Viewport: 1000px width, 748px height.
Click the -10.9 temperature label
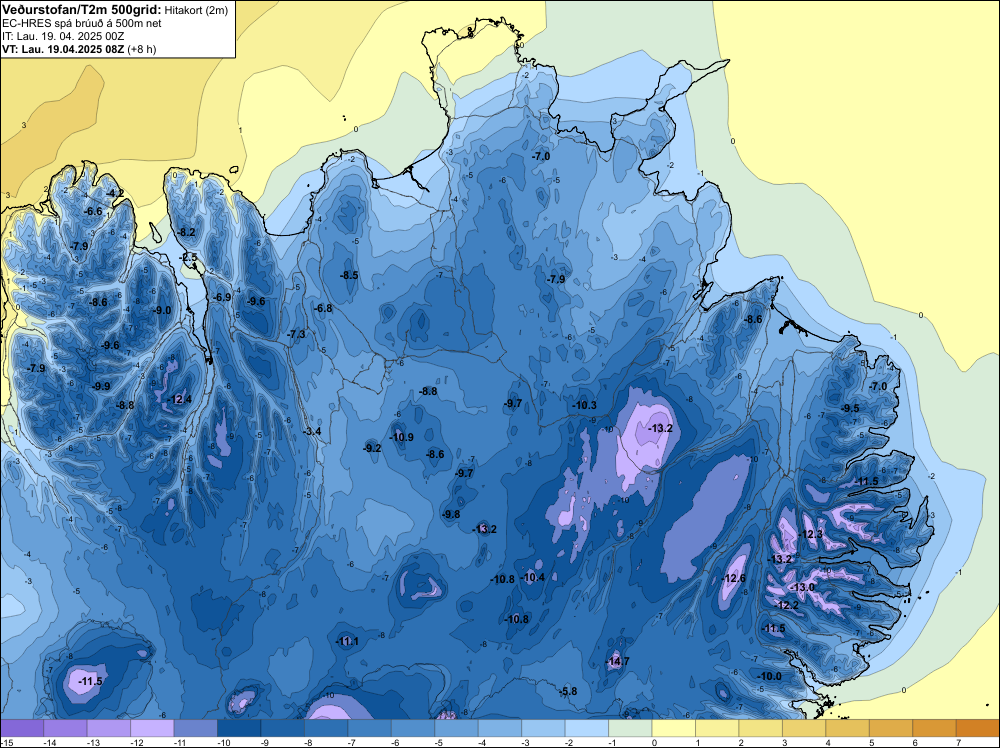402,437
